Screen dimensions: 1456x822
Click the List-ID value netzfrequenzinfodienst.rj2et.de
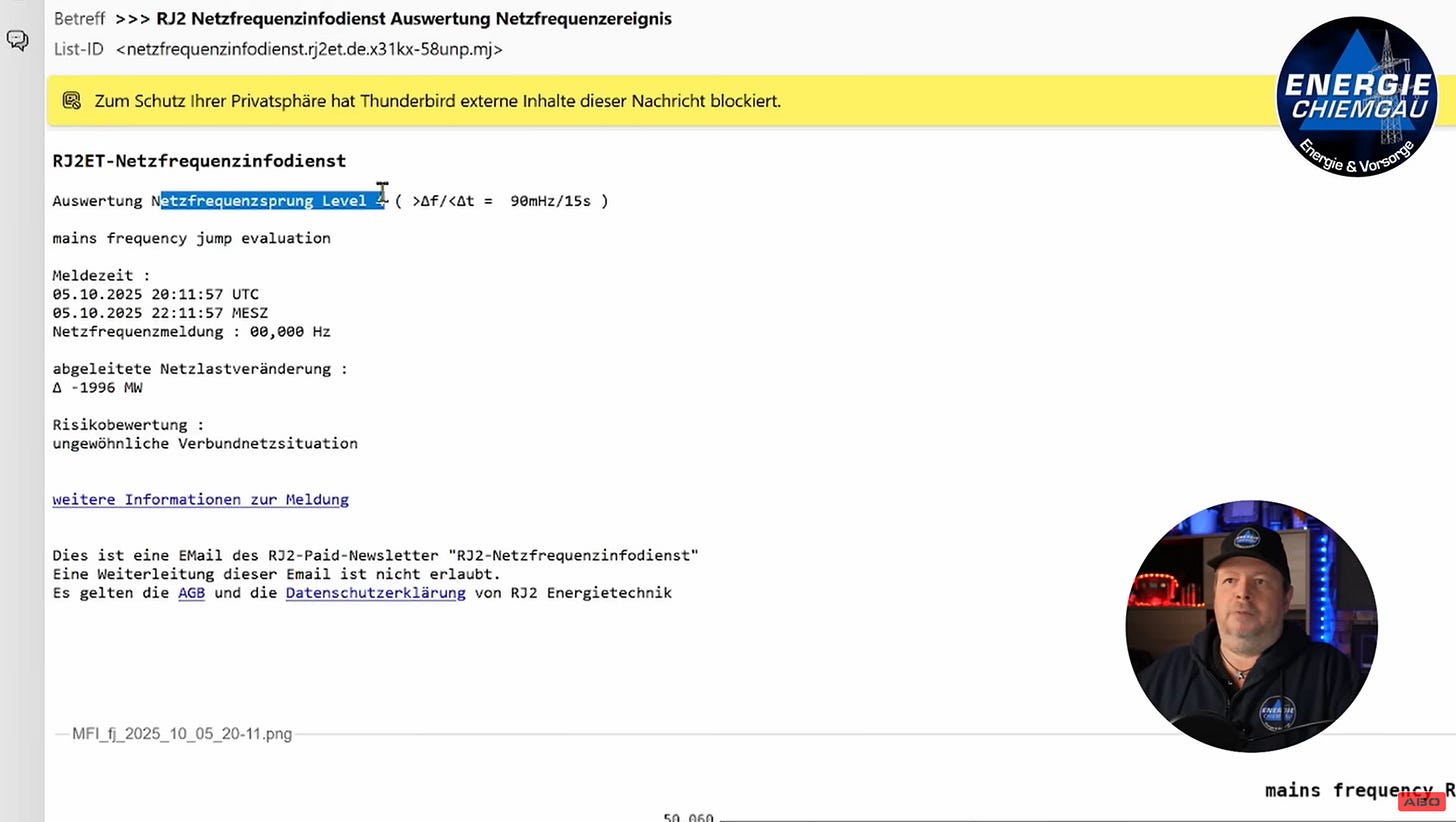pos(309,49)
